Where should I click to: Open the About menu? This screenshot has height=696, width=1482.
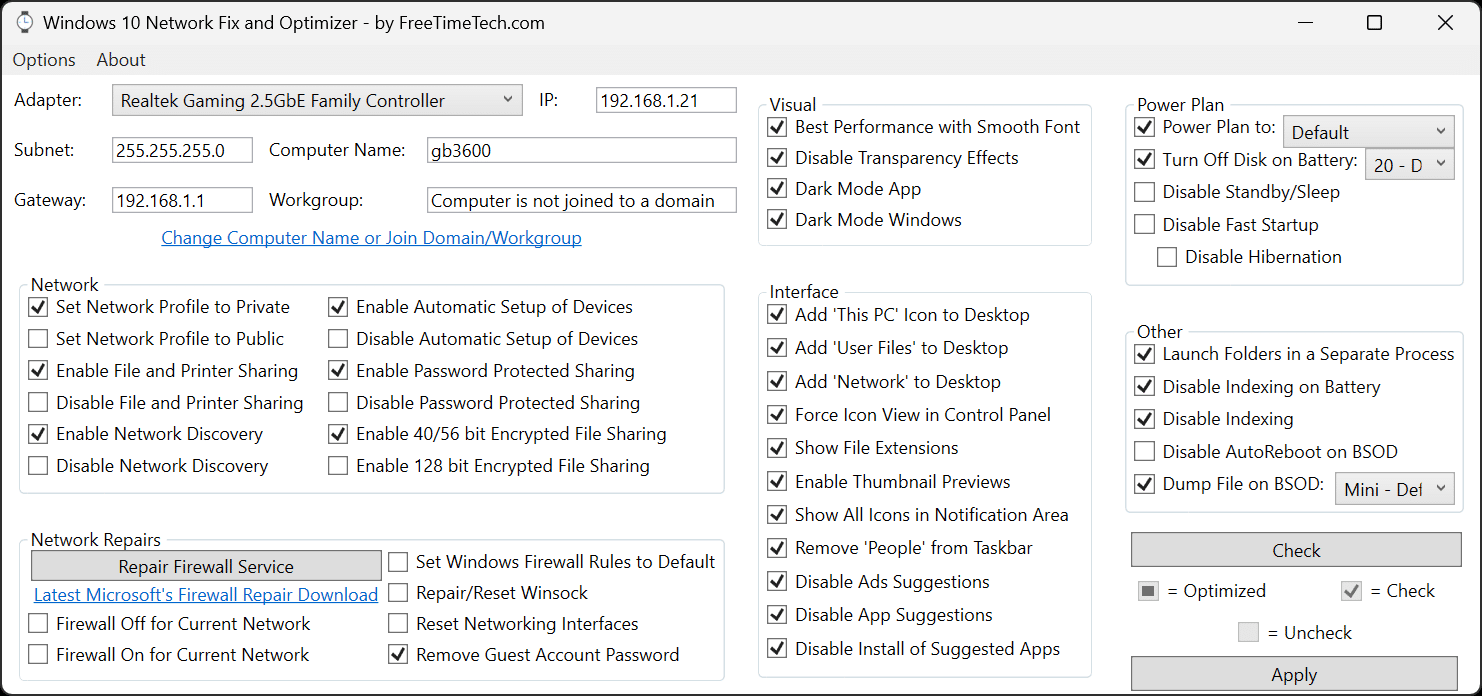click(x=120, y=60)
